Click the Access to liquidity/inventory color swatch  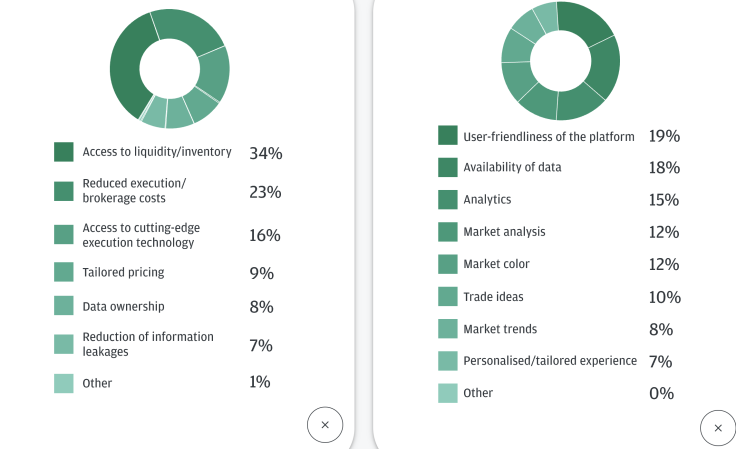point(64,152)
